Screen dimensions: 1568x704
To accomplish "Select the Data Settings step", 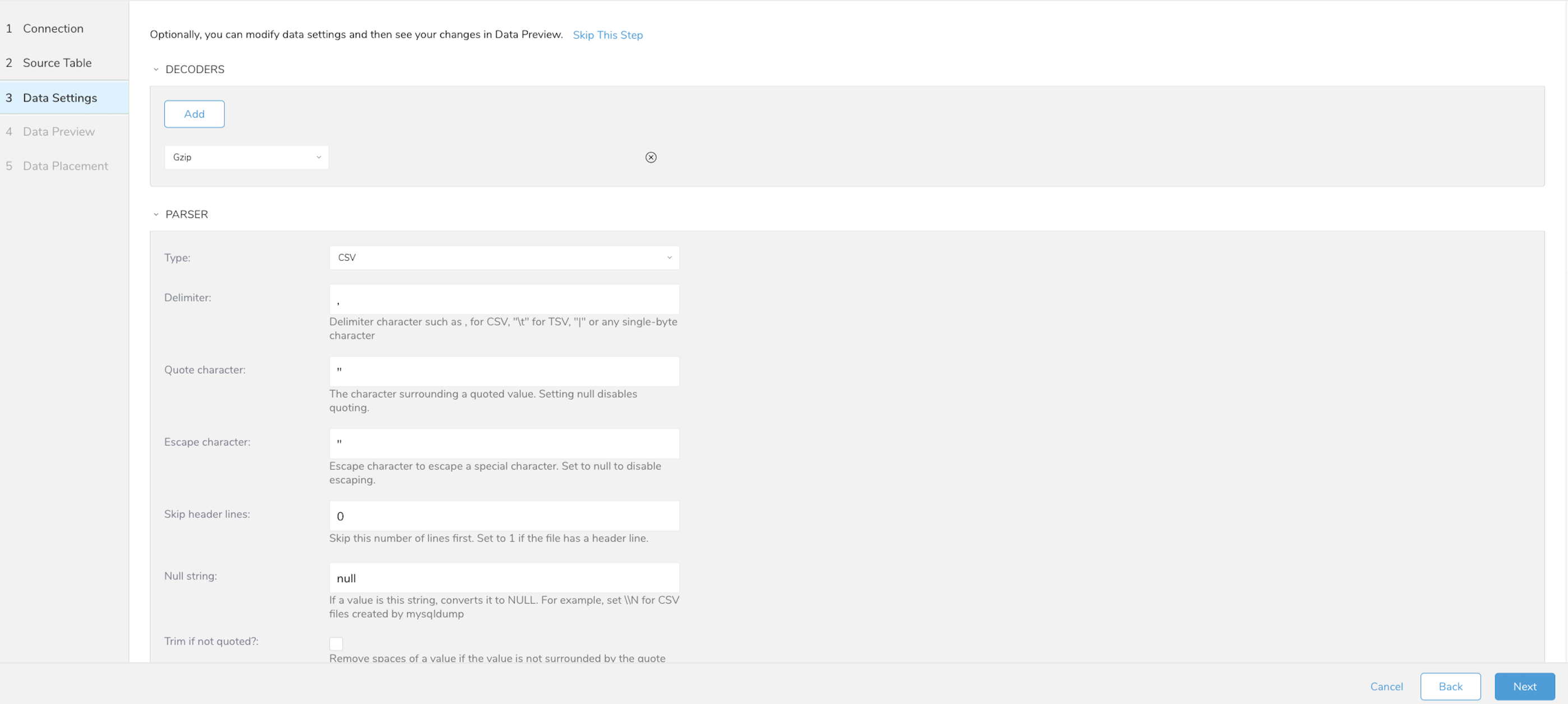I will (x=59, y=98).
